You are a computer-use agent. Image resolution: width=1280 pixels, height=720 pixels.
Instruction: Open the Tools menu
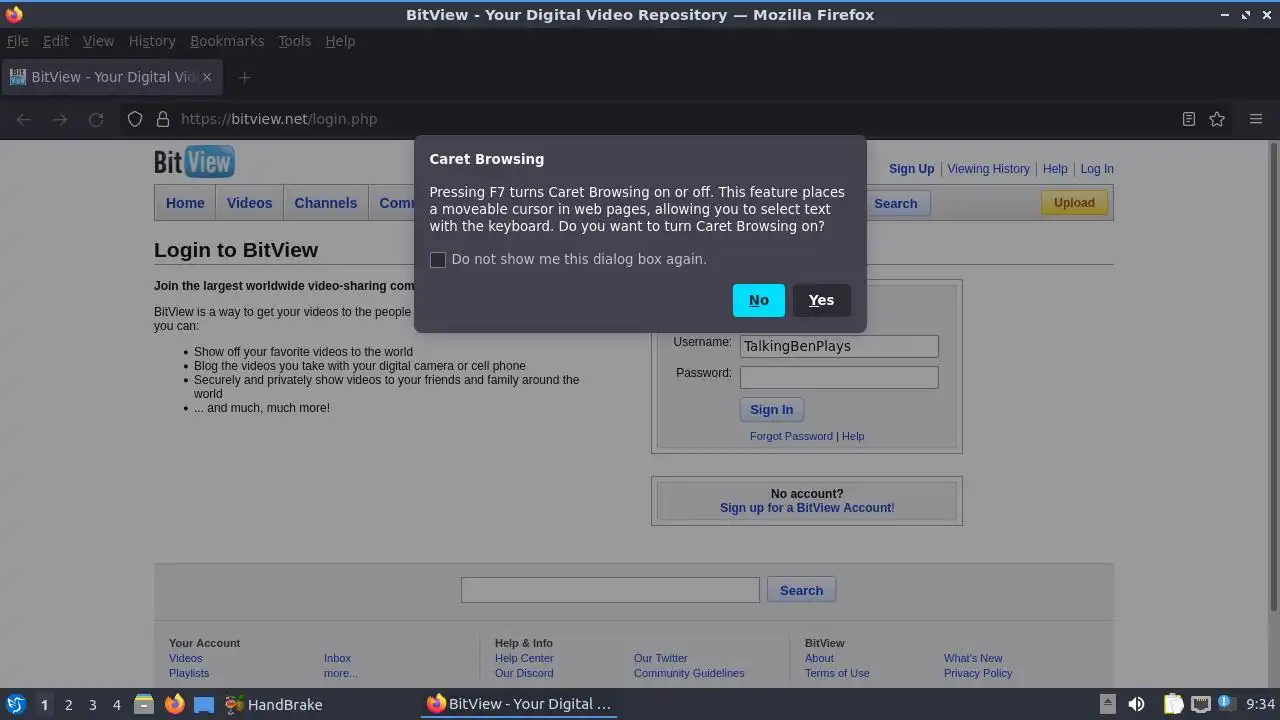tap(294, 41)
